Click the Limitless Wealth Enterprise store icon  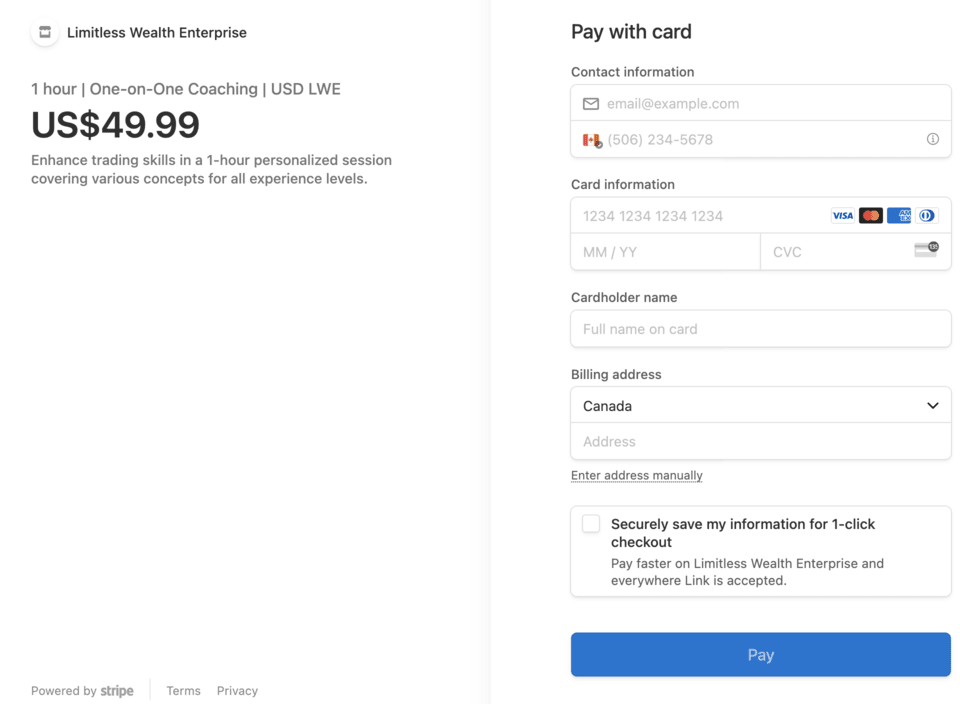45,33
